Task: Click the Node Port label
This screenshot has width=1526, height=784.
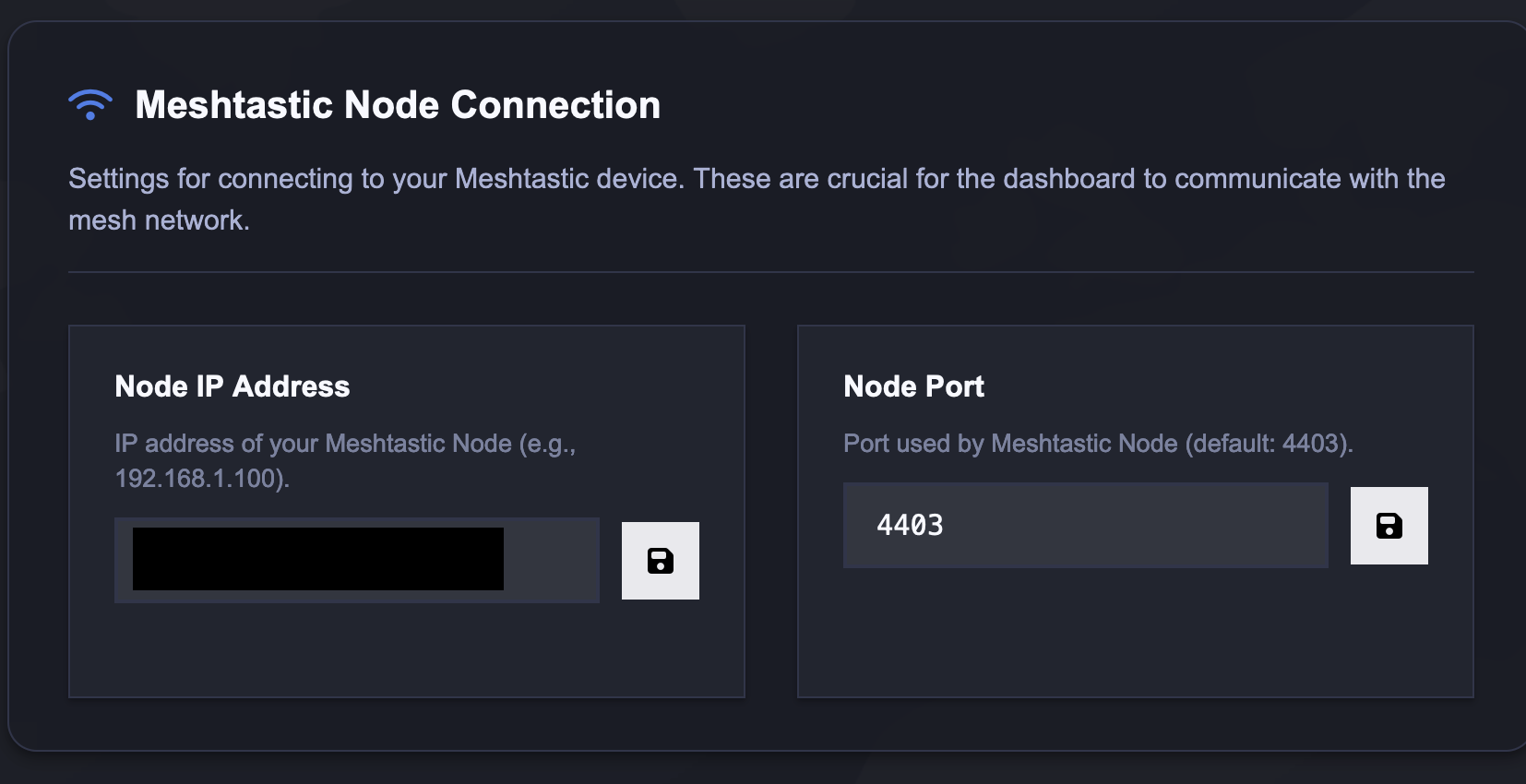Action: pos(913,386)
